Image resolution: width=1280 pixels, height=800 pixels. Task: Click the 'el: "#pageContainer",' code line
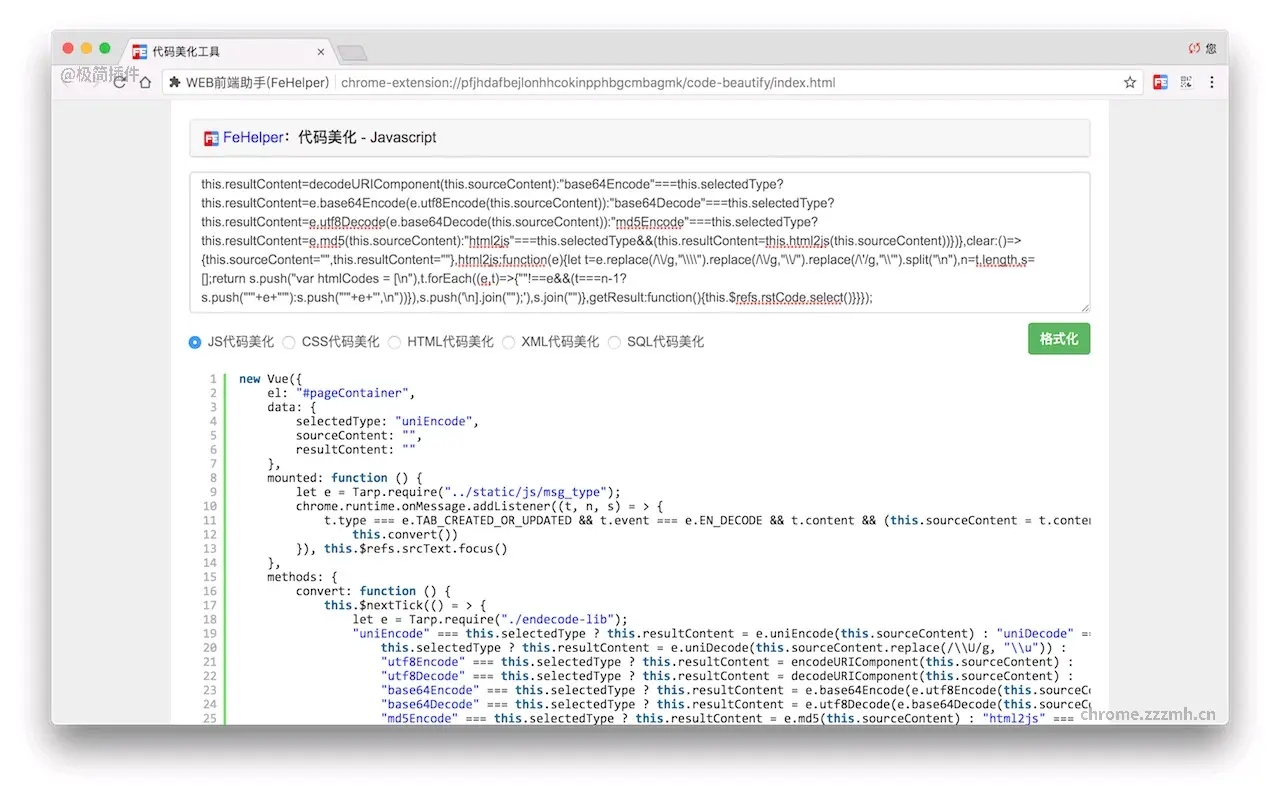pyautogui.click(x=341, y=393)
